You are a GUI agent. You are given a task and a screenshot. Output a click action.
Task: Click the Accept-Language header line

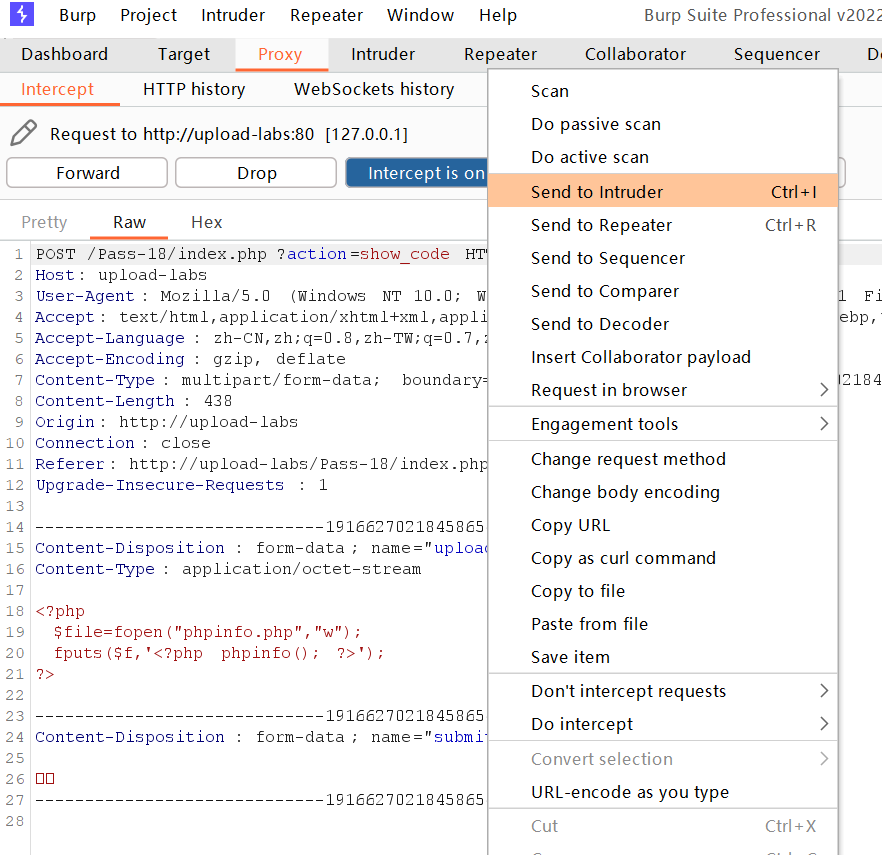click(261, 338)
